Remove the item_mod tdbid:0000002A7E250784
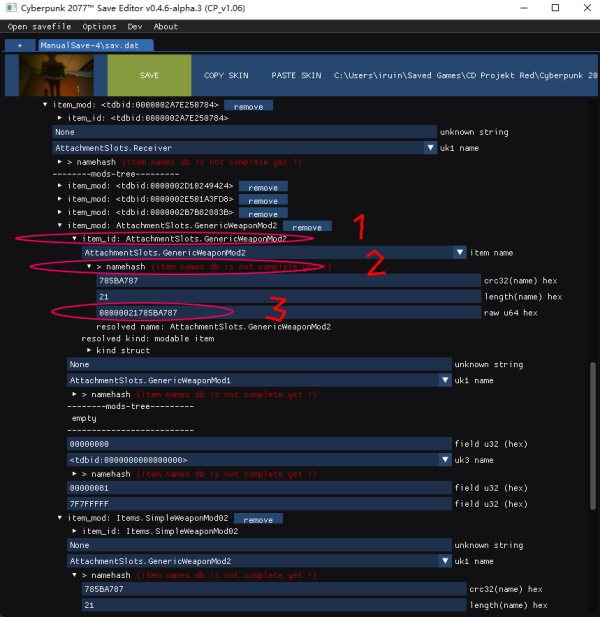Screen dimensions: 600x617 coord(246,105)
